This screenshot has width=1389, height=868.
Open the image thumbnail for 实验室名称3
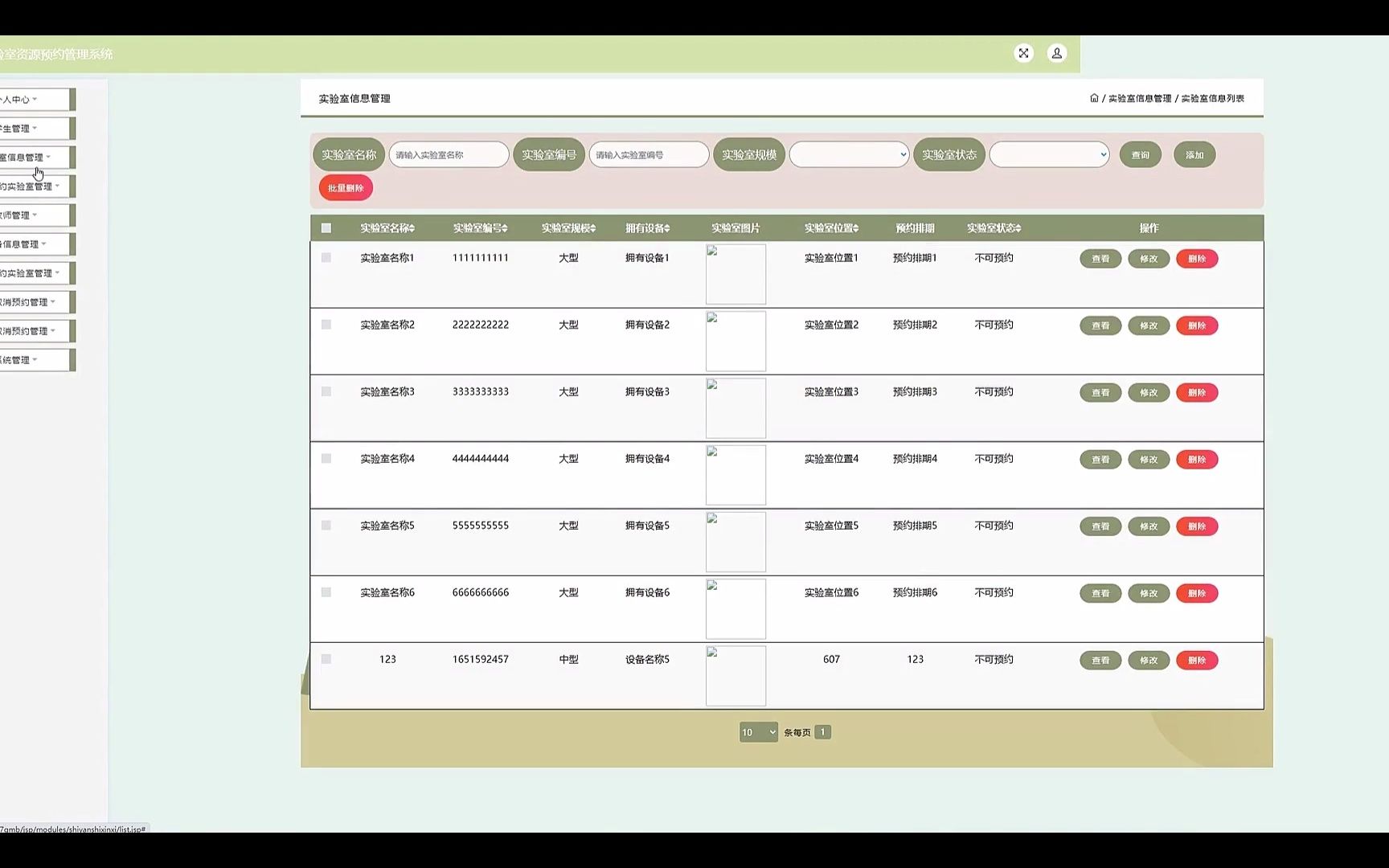click(735, 407)
